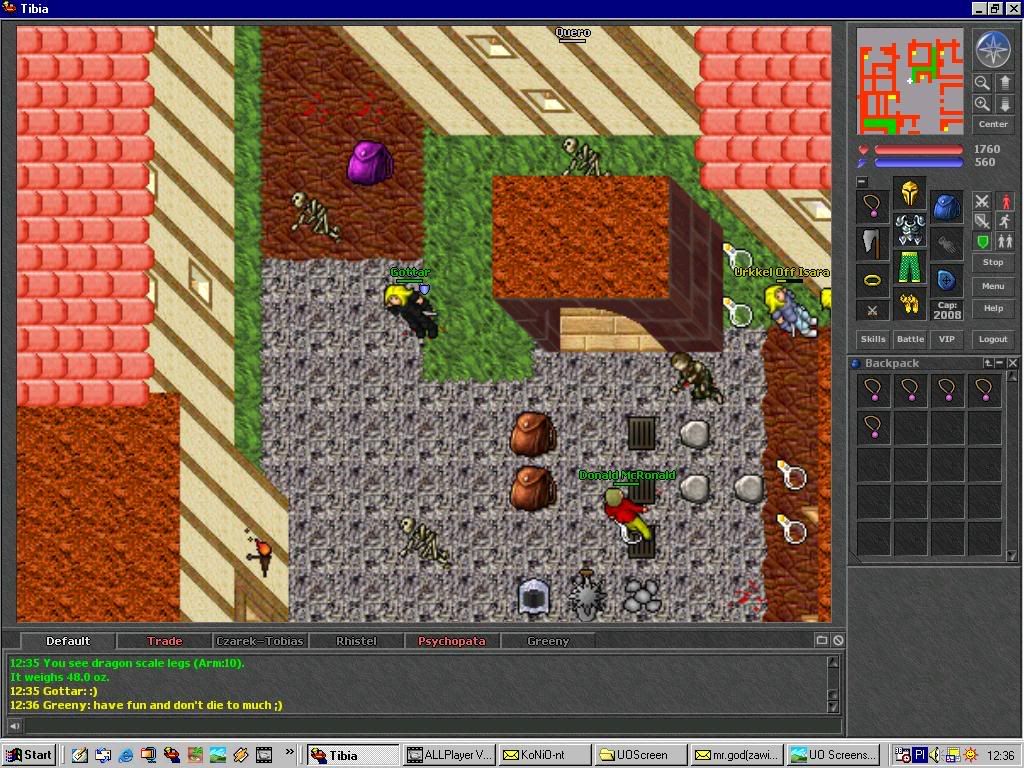Close the Backpack container panel
Viewport: 1024px width, 768px height.
1012,363
